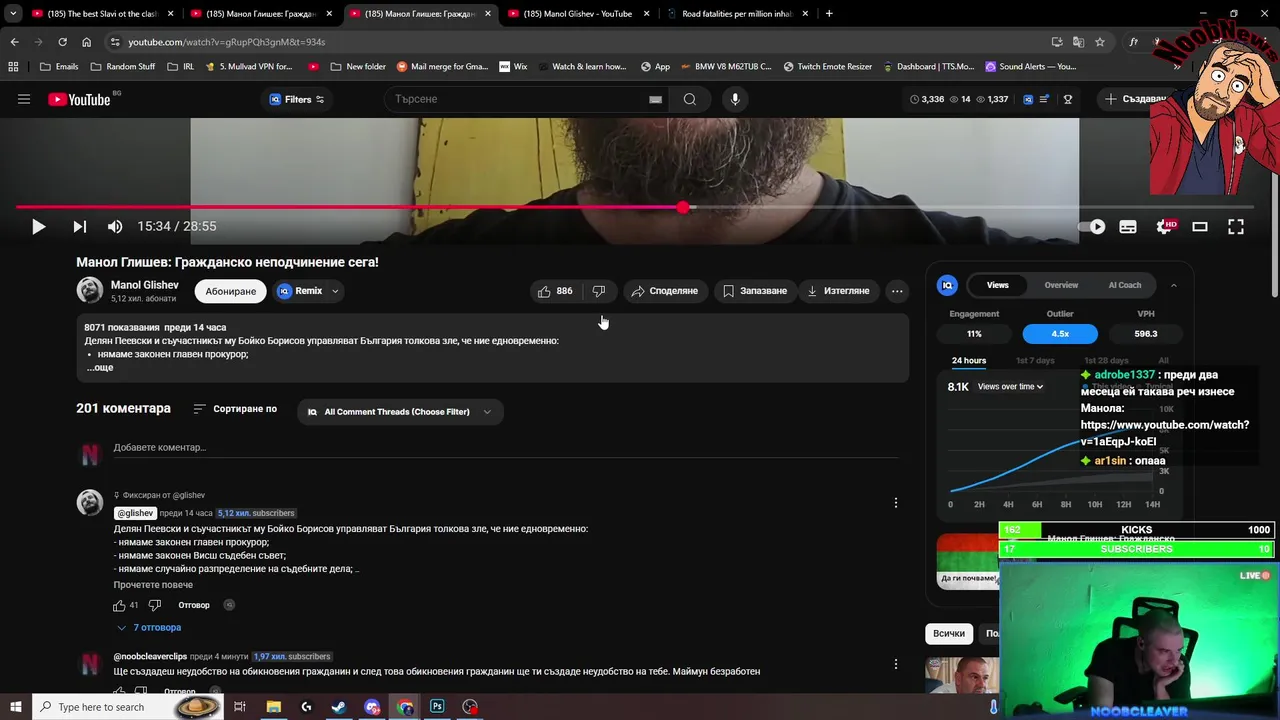Click the search magnifier button

pyautogui.click(x=690, y=99)
